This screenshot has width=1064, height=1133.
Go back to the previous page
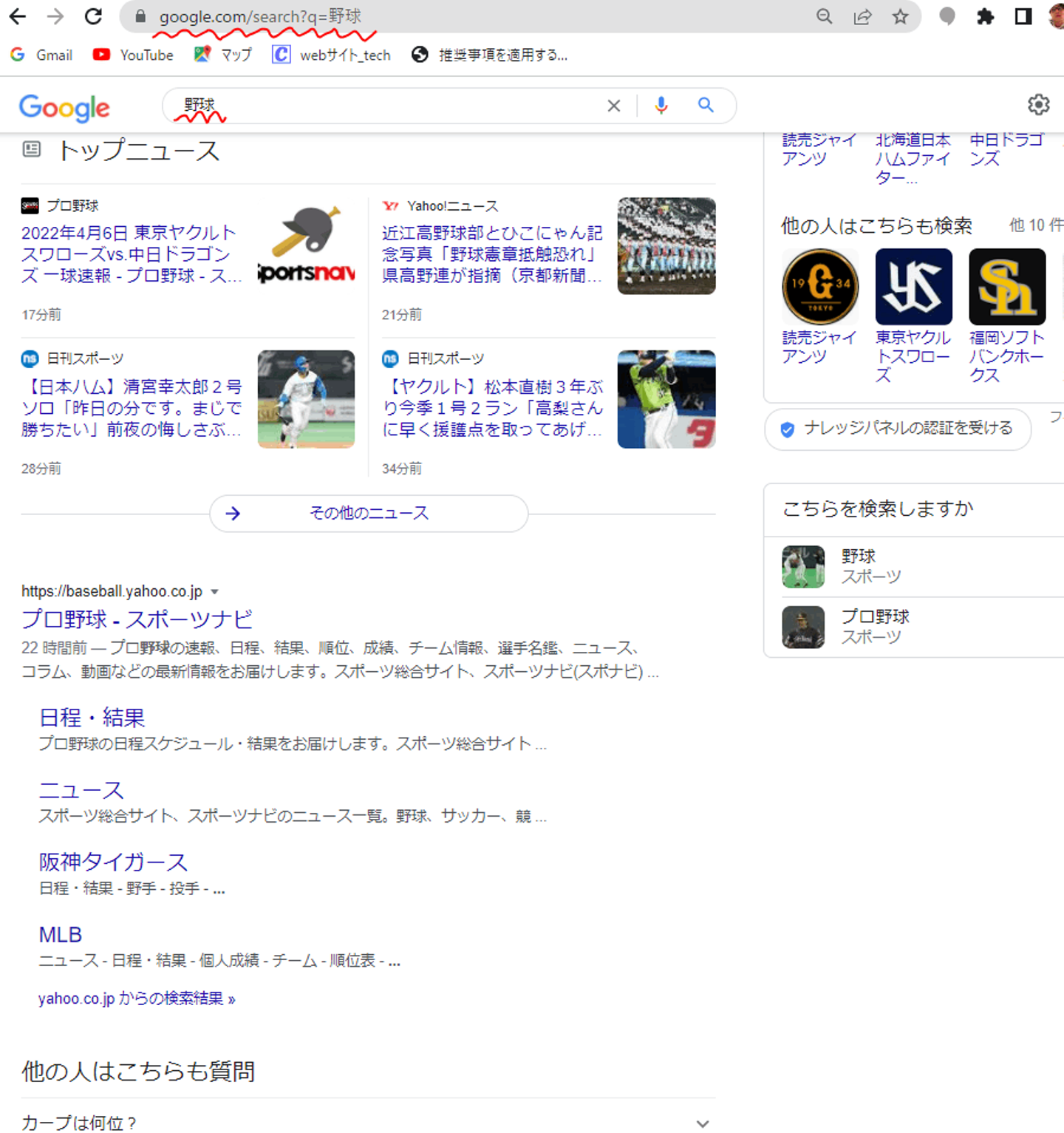[18, 16]
